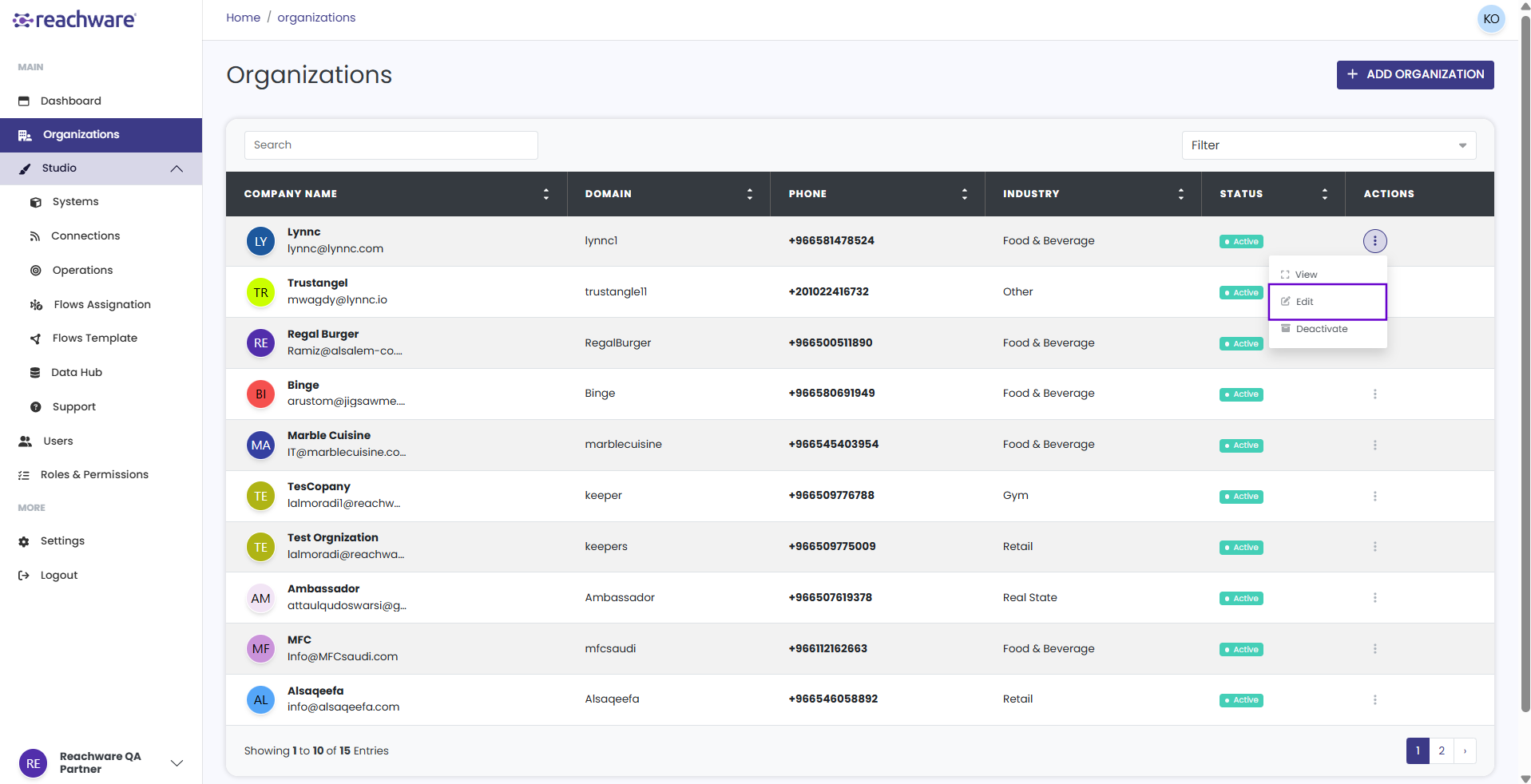Click Info@MFCsaudi.com email text
Image resolution: width=1531 pixels, height=784 pixels.
click(x=343, y=657)
